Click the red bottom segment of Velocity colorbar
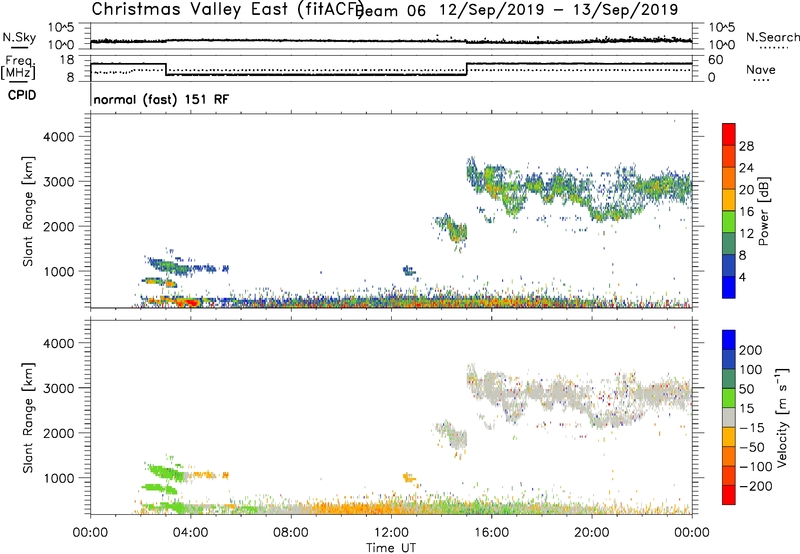The width and height of the screenshot is (800, 554). [x=729, y=495]
